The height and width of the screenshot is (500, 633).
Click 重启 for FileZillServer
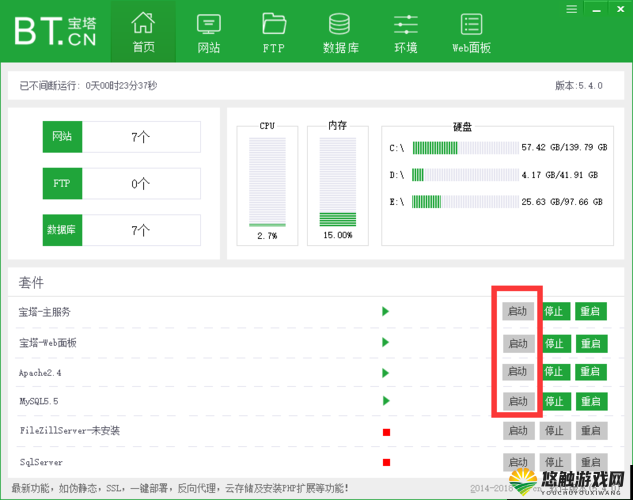591,431
